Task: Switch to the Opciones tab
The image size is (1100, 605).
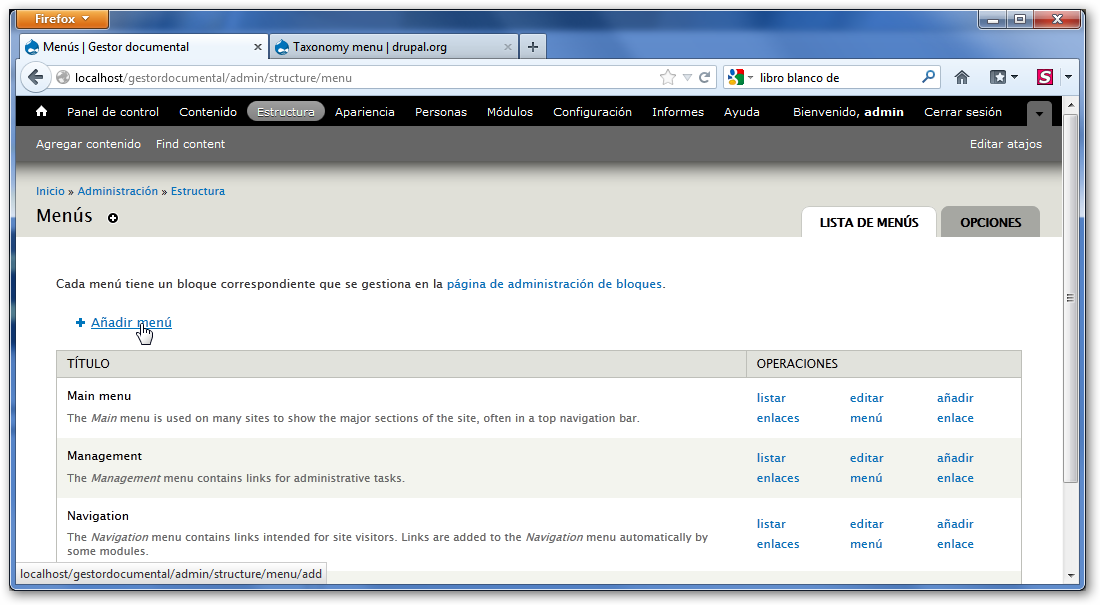Action: pos(990,222)
